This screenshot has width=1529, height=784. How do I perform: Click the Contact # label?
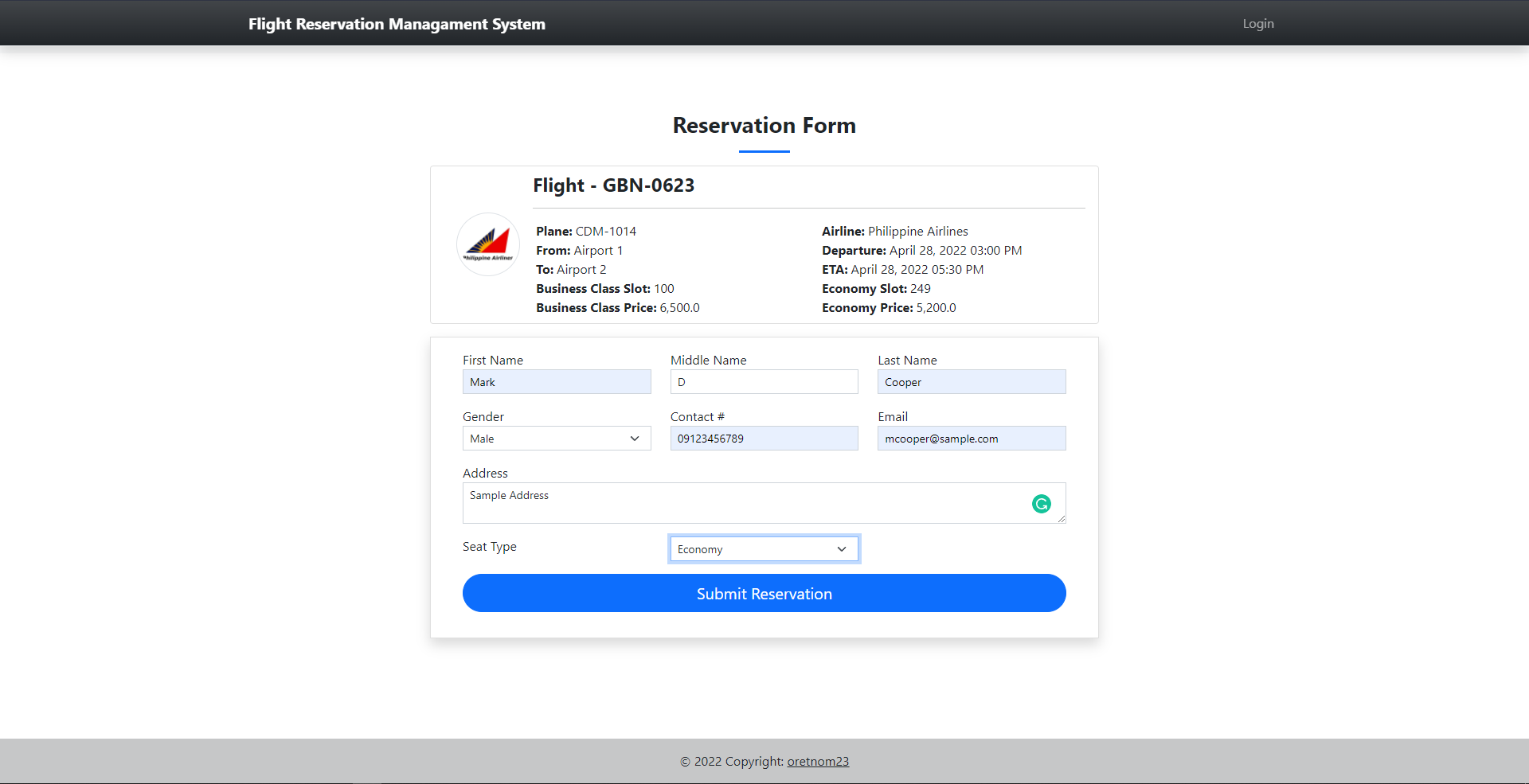coord(698,417)
